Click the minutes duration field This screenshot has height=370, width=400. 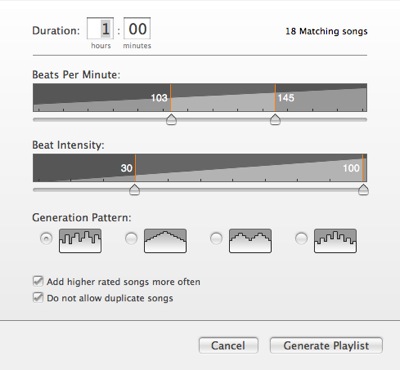click(137, 29)
